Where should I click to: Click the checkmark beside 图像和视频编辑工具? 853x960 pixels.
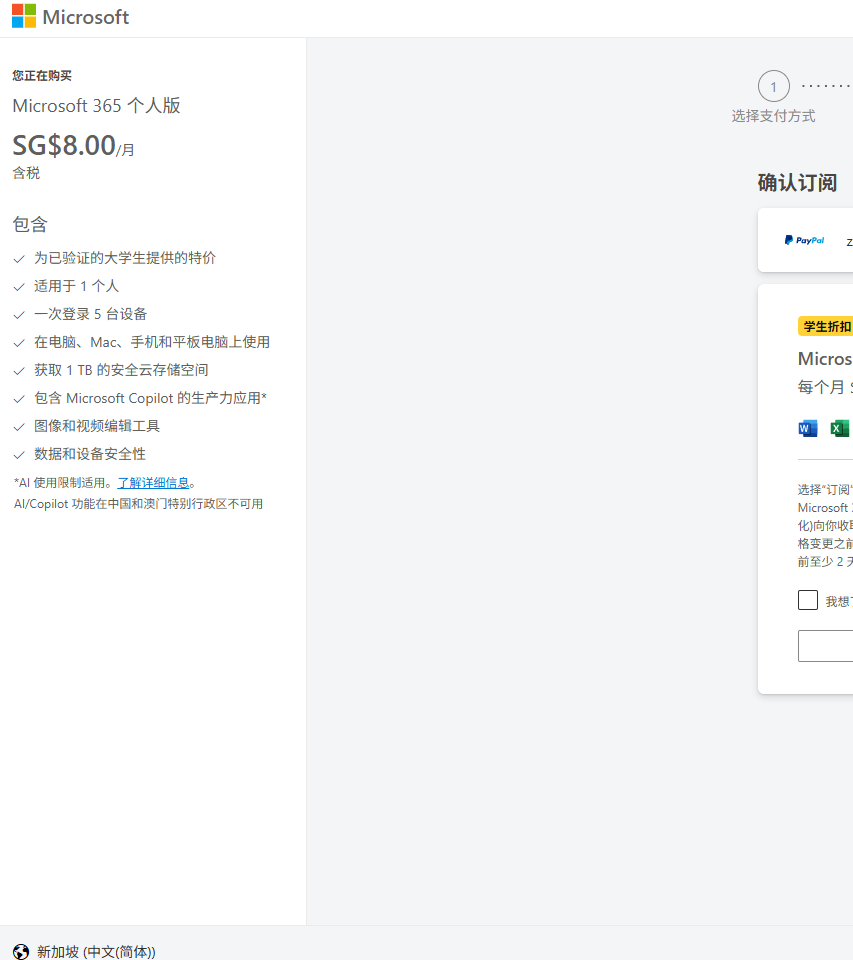tap(19, 425)
